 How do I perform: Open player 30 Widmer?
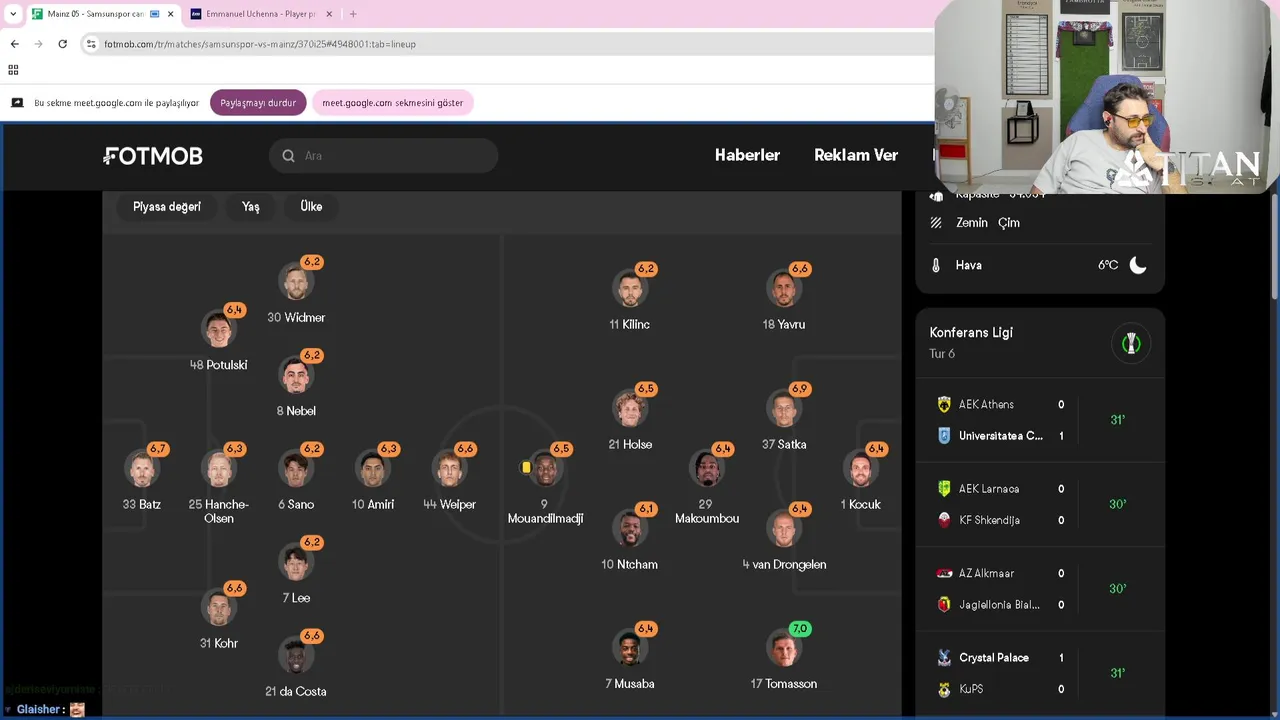[296, 292]
